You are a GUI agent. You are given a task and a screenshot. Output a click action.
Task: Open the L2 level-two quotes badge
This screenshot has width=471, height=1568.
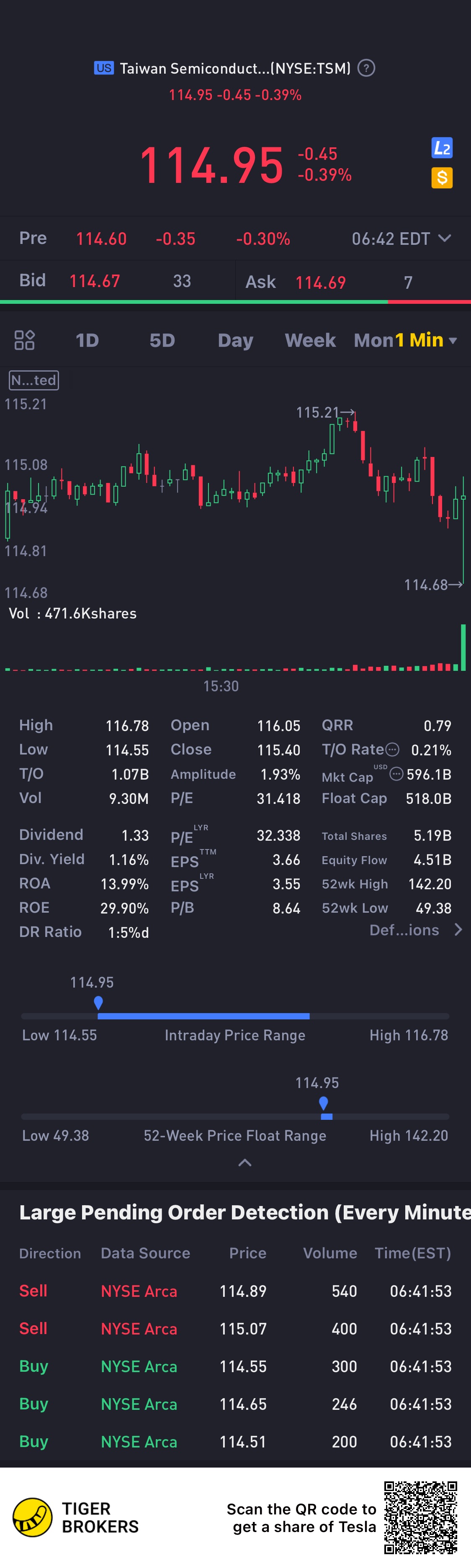[442, 148]
